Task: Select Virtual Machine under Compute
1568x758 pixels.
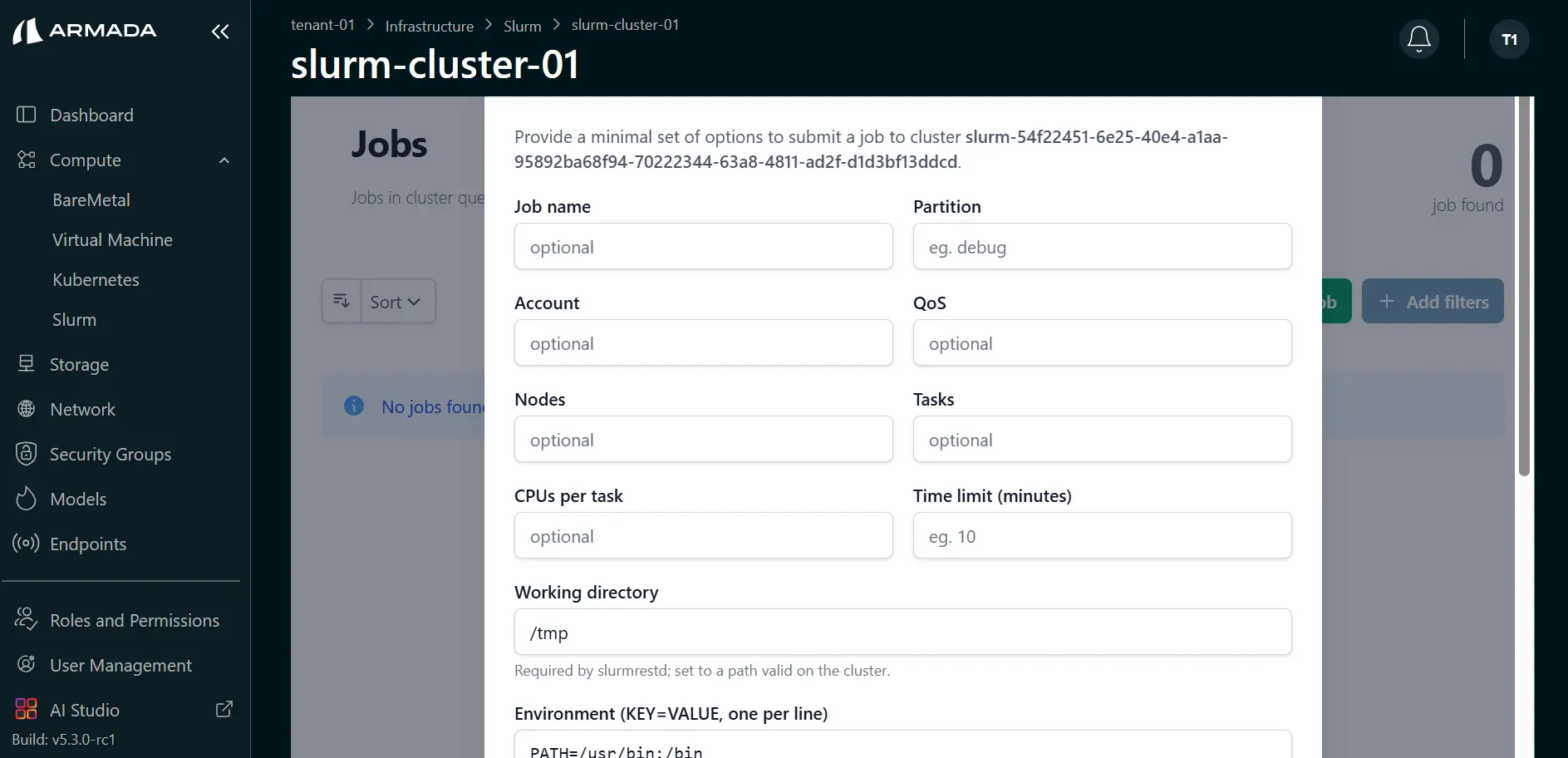Action: (112, 240)
